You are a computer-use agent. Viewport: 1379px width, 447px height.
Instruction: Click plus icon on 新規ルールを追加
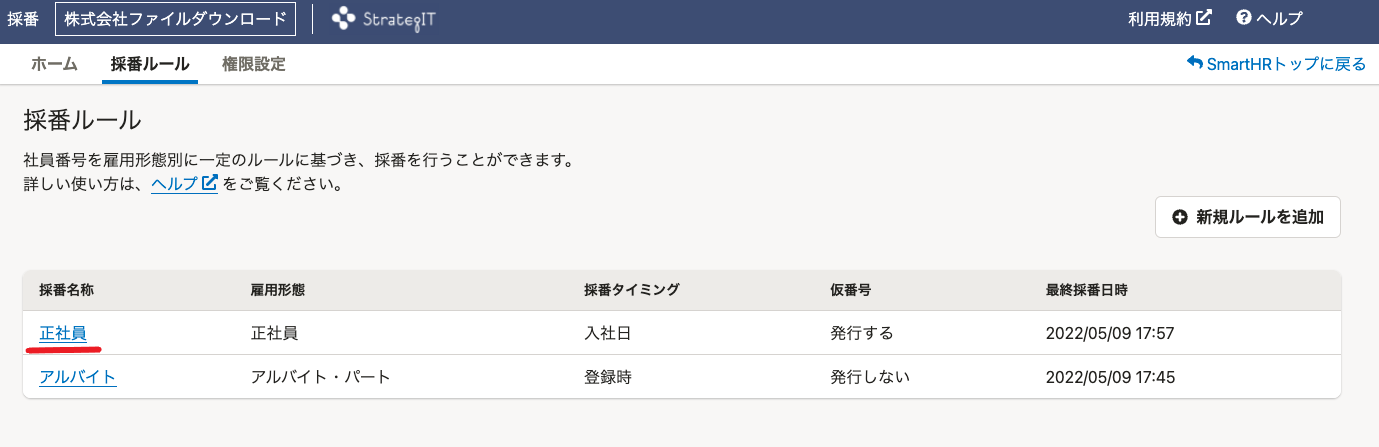(x=1180, y=217)
